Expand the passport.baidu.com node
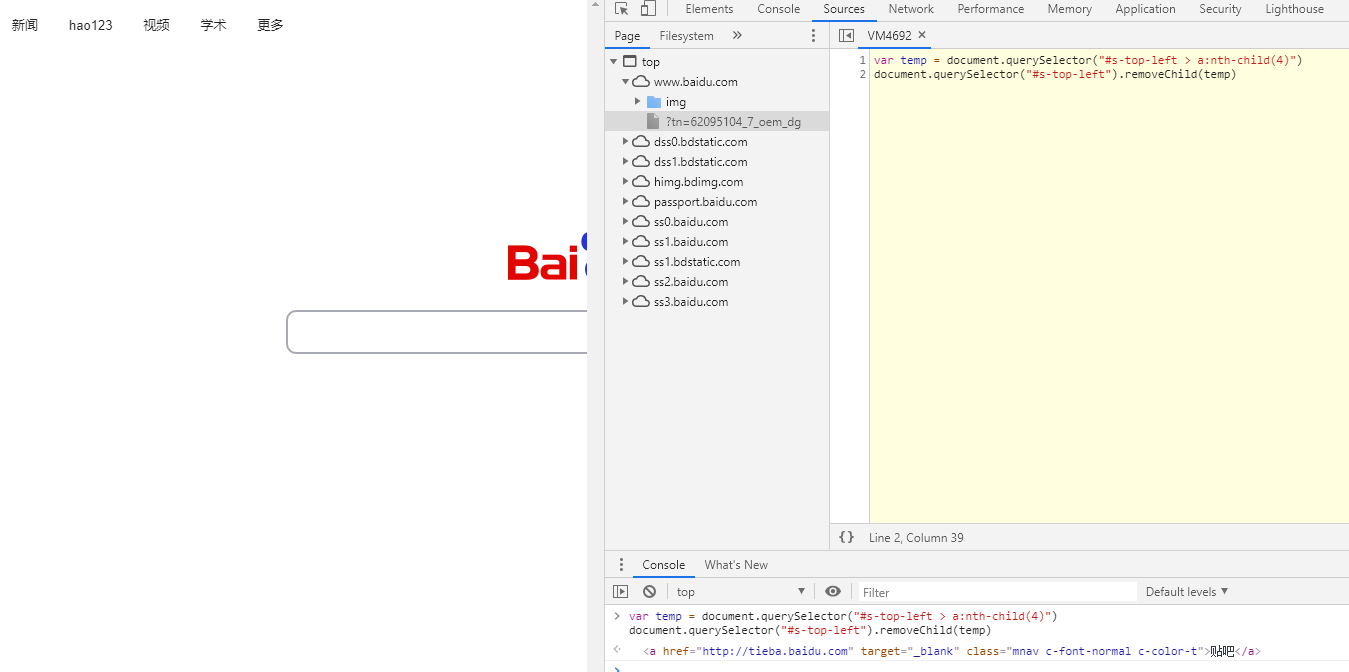The image size is (1349, 672). [x=626, y=201]
